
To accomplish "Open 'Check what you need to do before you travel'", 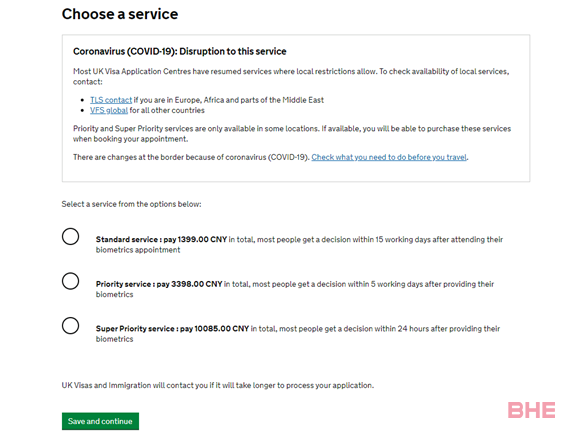I will pos(389,157).
